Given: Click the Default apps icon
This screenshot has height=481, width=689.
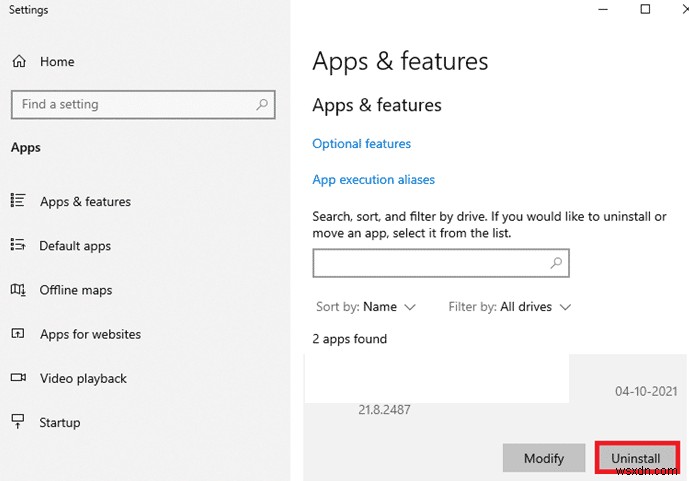Looking at the screenshot, I should pyautogui.click(x=18, y=245).
